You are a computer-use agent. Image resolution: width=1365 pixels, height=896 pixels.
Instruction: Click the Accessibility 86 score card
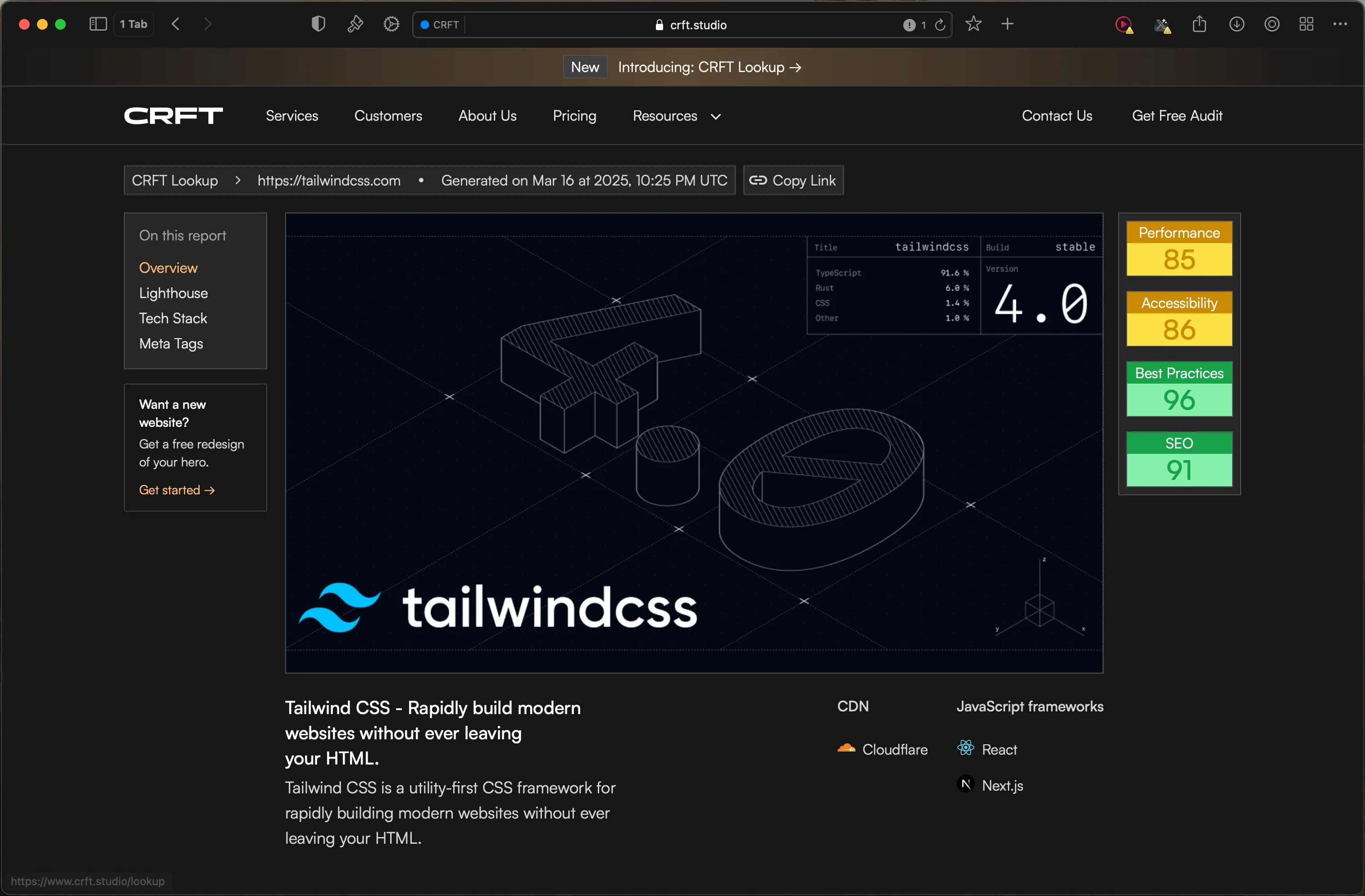tap(1179, 318)
